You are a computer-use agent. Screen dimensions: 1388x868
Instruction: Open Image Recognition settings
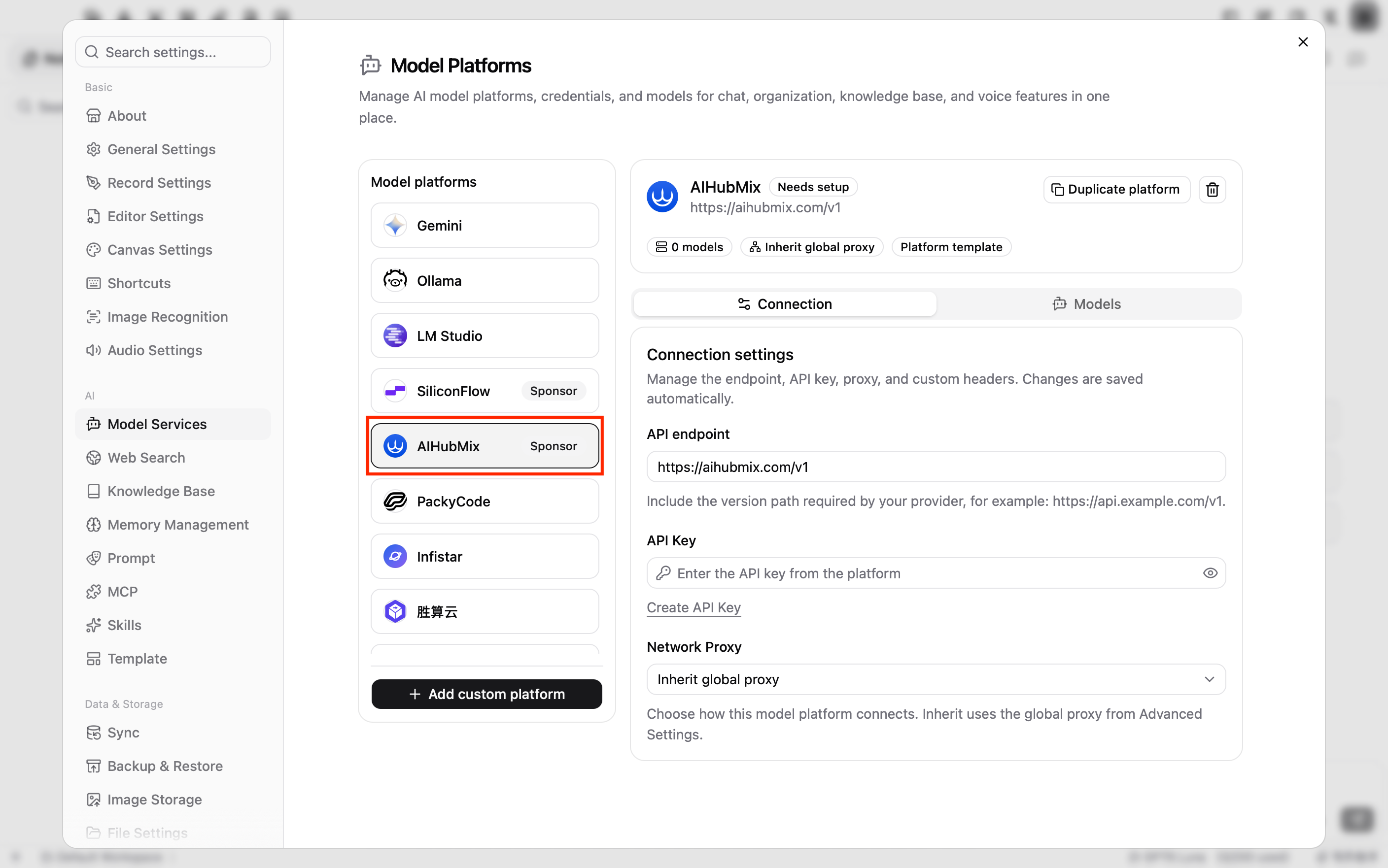(x=173, y=317)
